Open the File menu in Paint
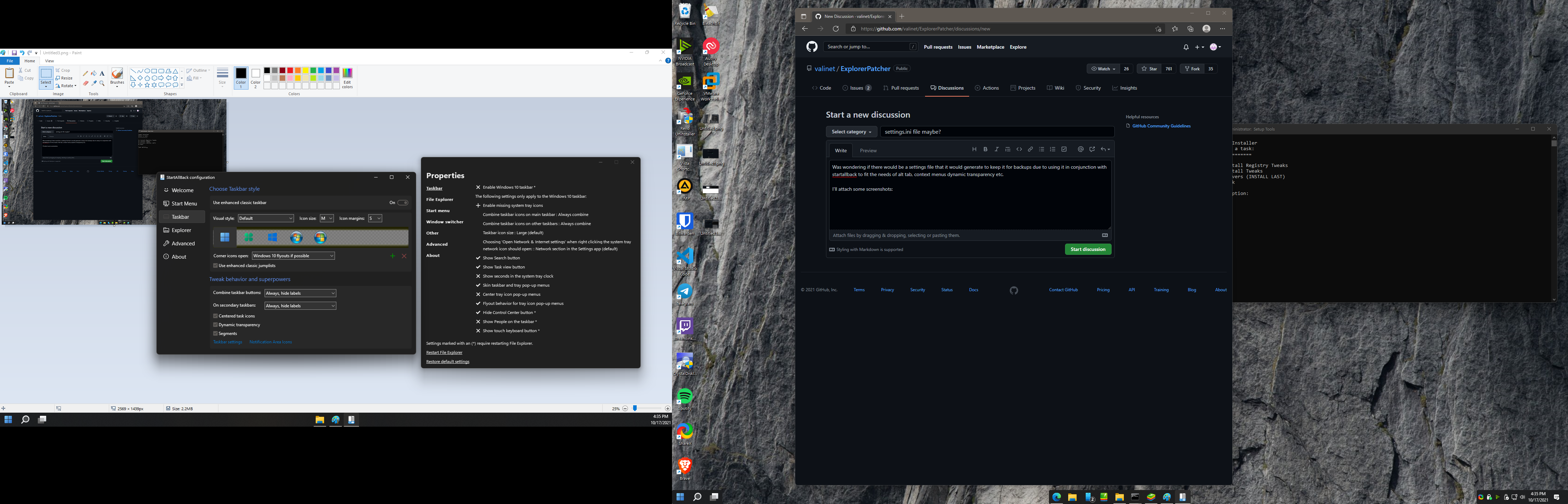This screenshot has height=504, width=1568. pyautogui.click(x=10, y=61)
